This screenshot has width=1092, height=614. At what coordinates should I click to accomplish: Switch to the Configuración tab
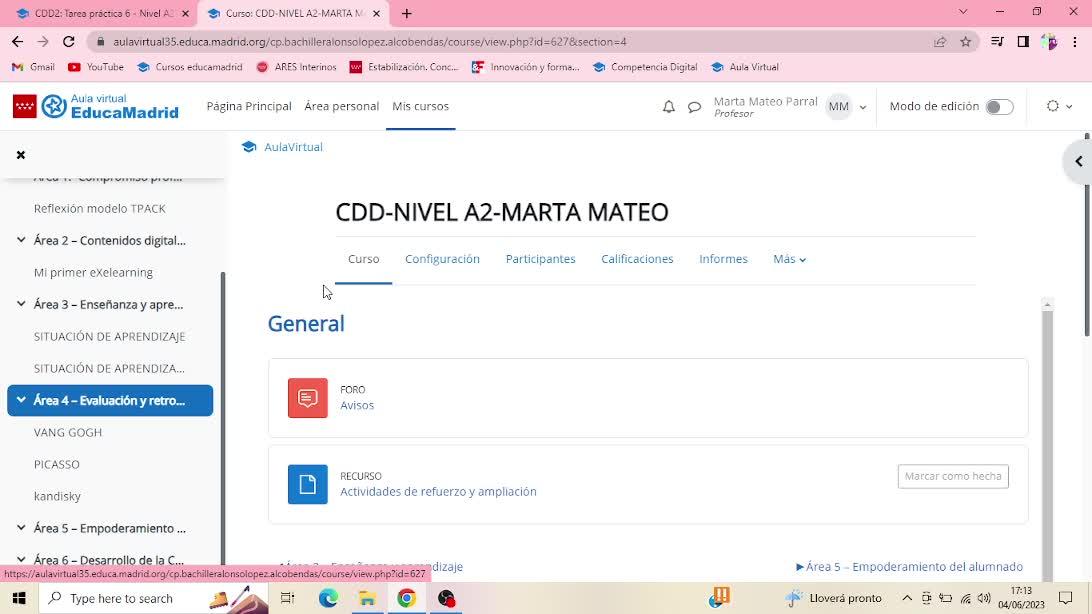coord(442,259)
